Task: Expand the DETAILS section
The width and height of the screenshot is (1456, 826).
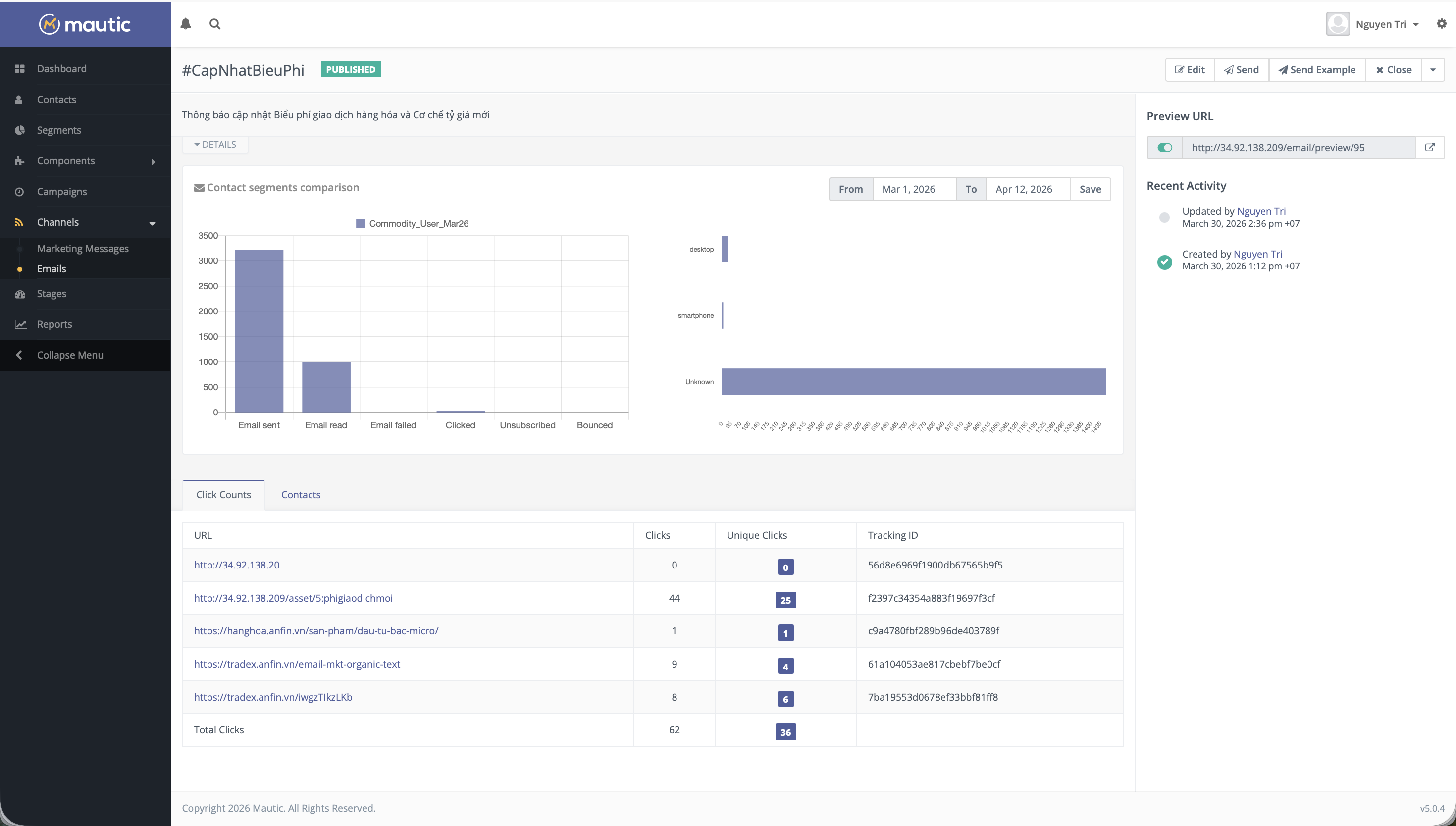Action: click(215, 144)
